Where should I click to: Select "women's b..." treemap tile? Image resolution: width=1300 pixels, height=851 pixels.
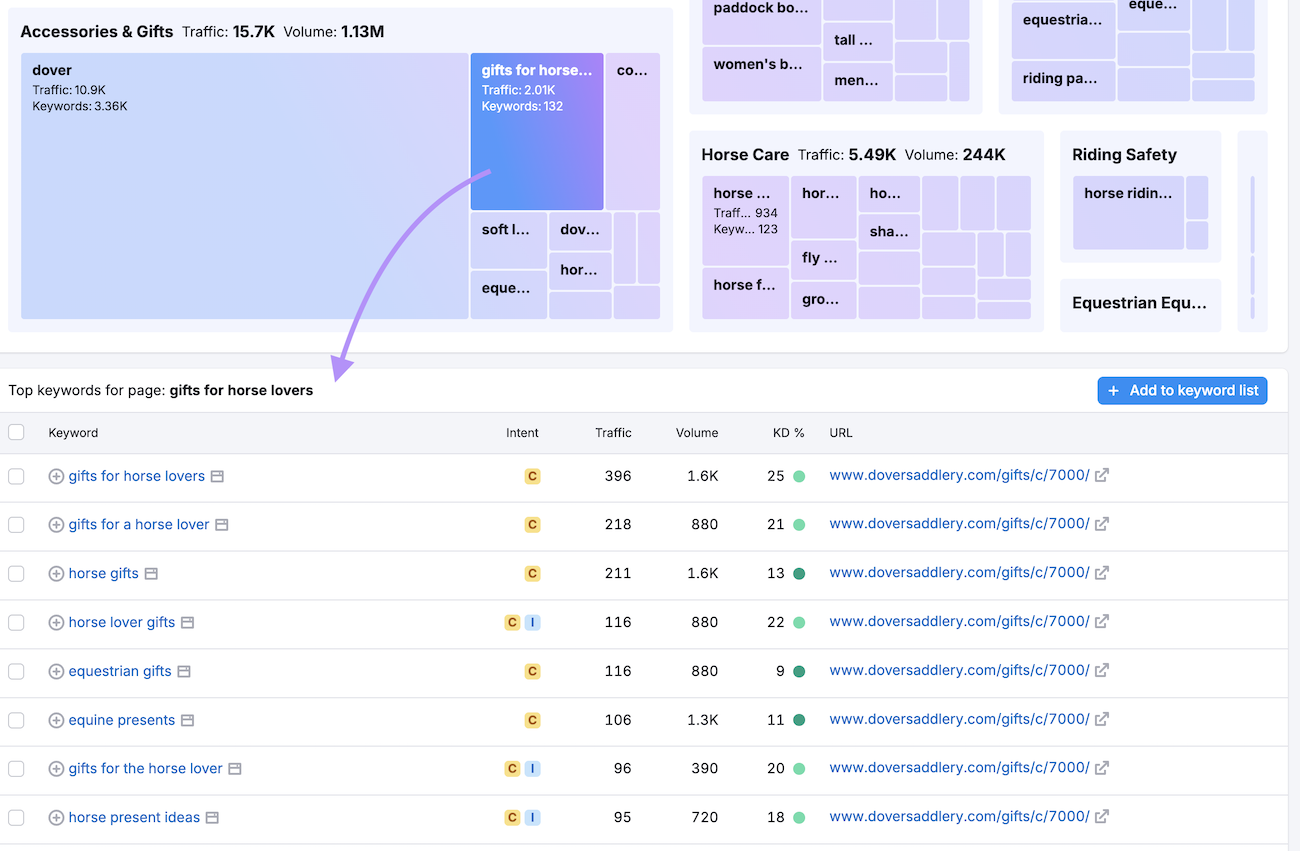tap(761, 74)
